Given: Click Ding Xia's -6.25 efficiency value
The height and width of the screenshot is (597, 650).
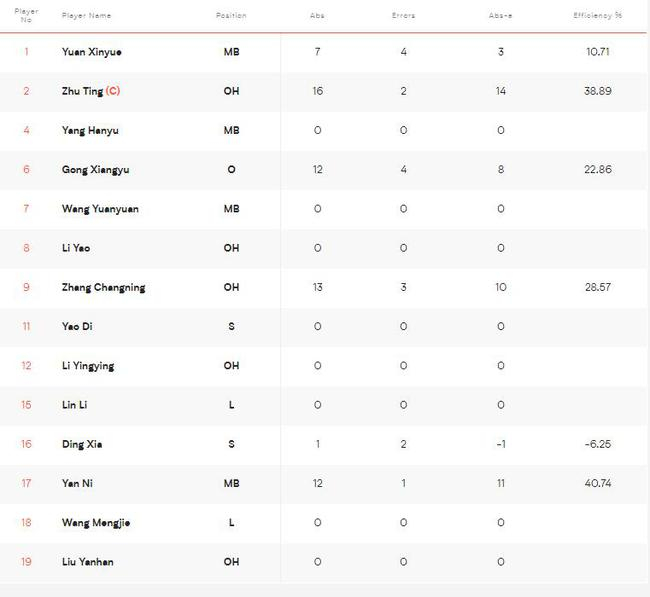Looking at the screenshot, I should pyautogui.click(x=598, y=444).
